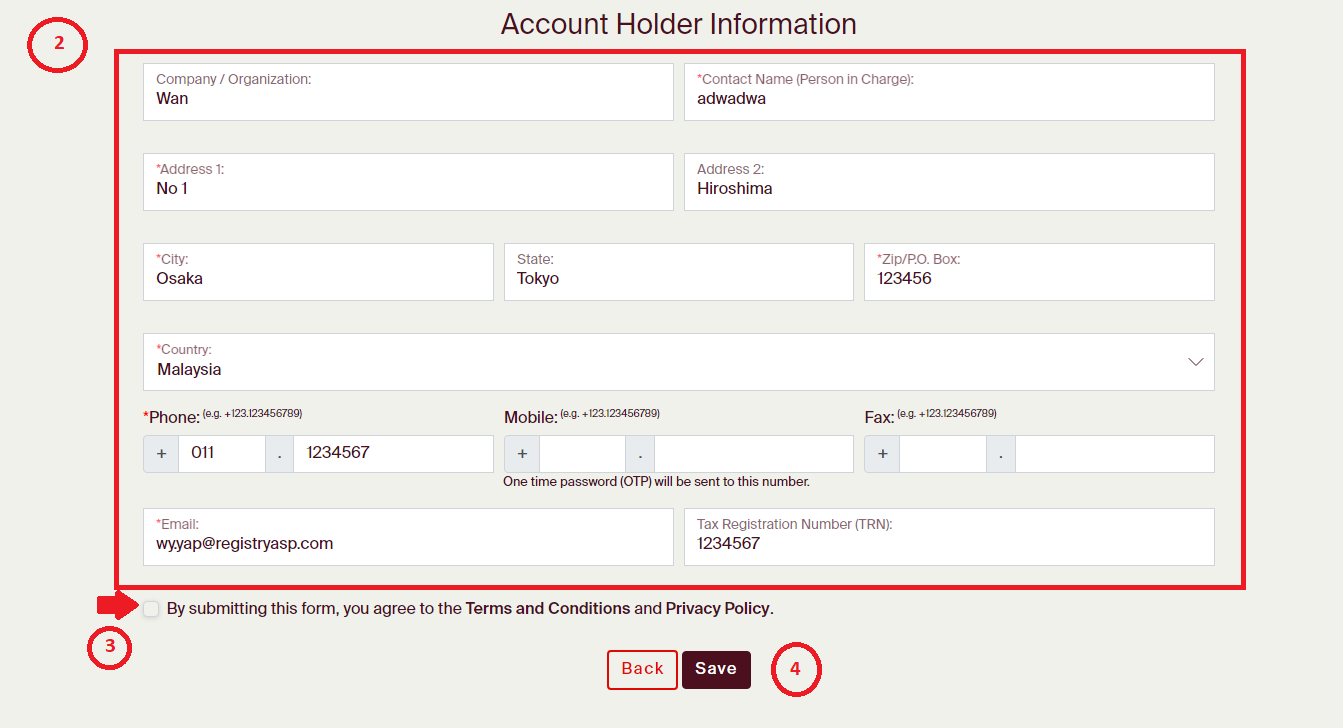Select the Address 2 field with Hiroshima
Screen dimensions: 1343x728
pyautogui.click(x=948, y=182)
